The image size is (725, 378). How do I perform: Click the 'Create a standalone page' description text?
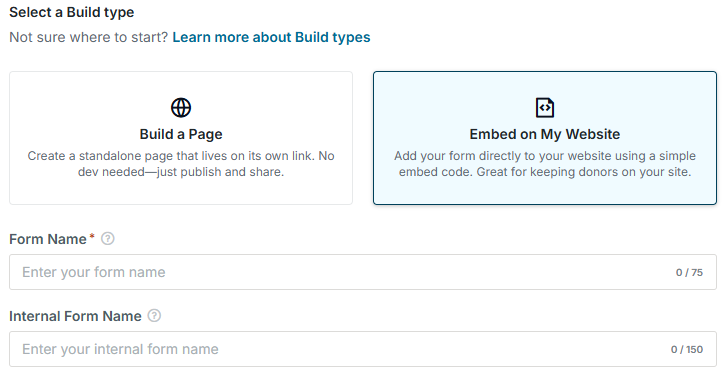point(181,164)
